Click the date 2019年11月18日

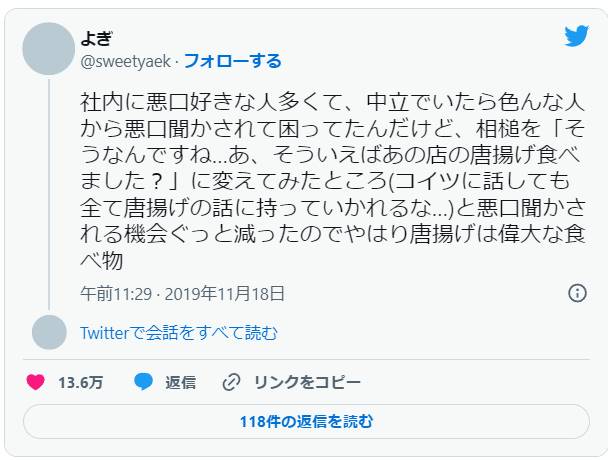(225, 294)
